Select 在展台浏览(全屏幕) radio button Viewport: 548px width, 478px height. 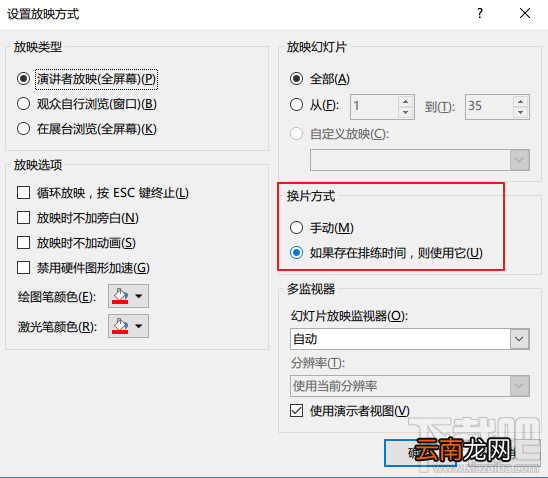(23, 129)
